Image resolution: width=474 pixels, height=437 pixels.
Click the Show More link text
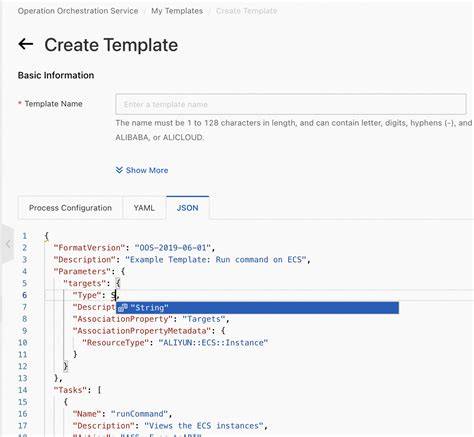[147, 170]
